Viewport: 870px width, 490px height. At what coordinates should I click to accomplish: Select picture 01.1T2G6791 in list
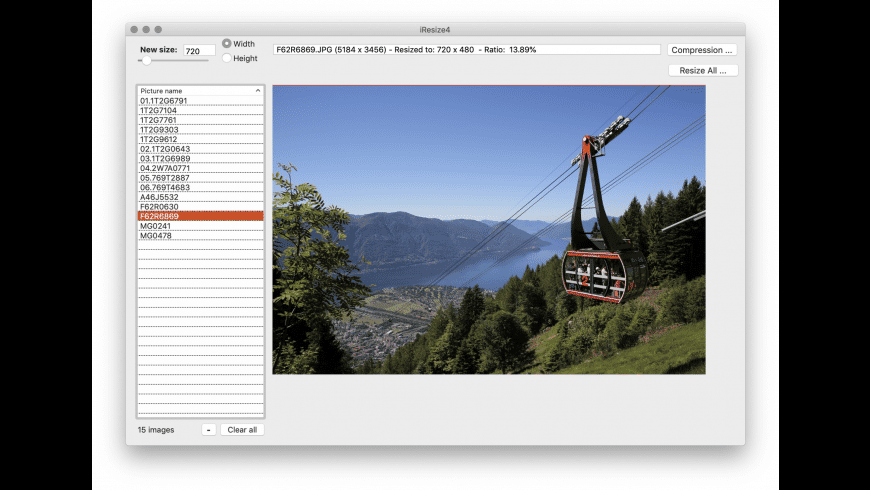(200, 100)
